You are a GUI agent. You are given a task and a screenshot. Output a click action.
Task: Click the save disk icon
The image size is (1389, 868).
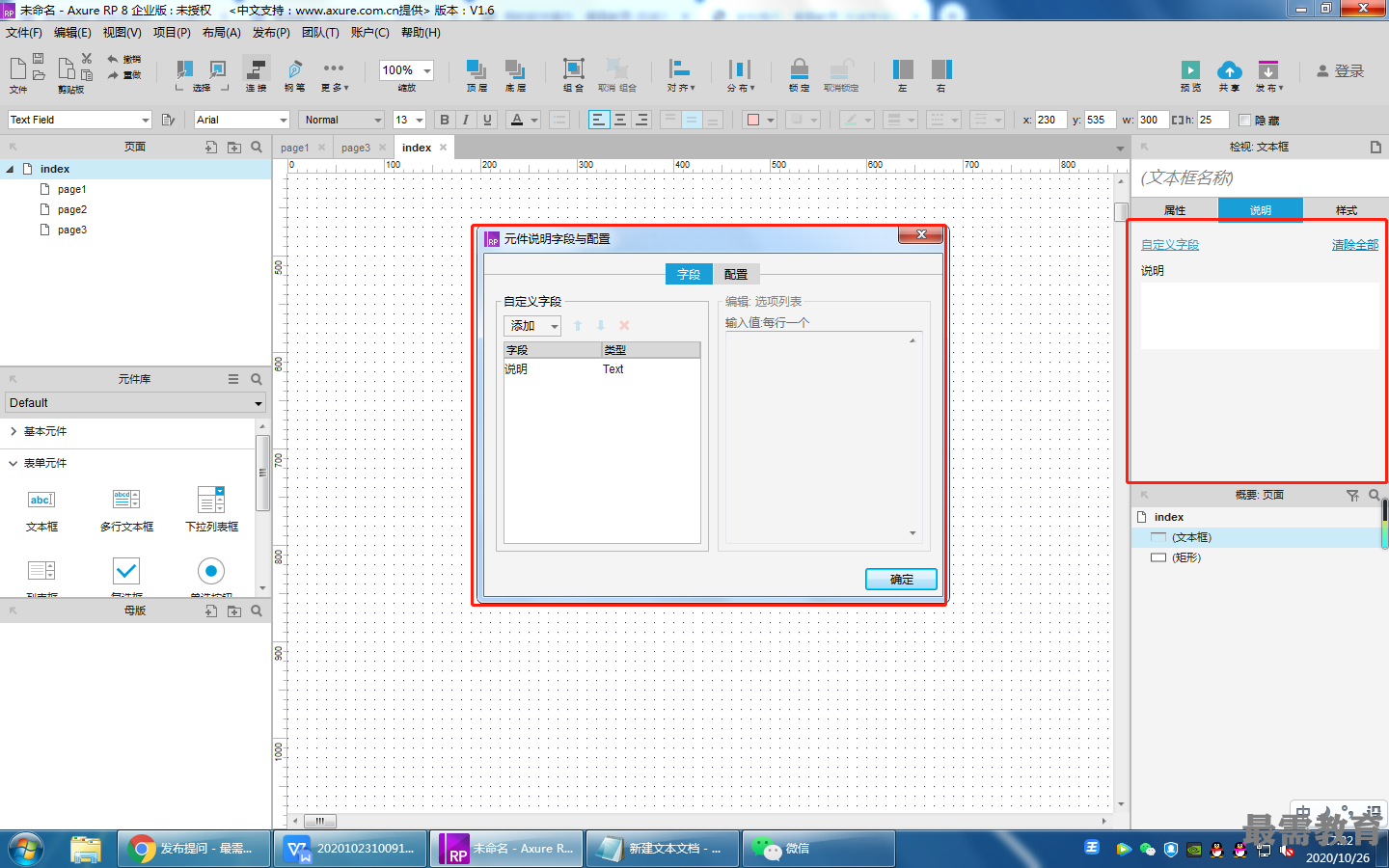(x=39, y=60)
